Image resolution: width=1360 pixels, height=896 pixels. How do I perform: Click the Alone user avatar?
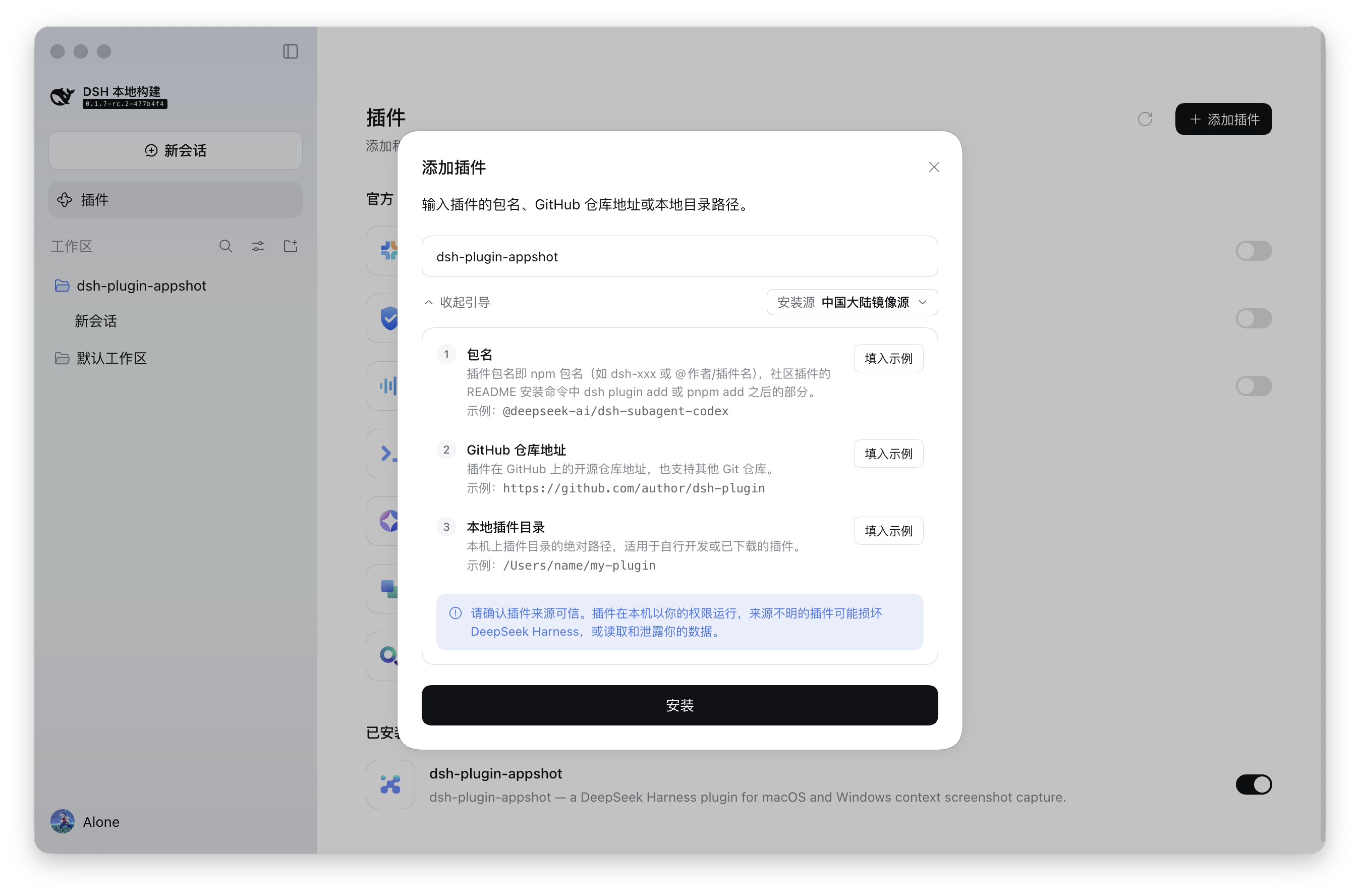click(x=63, y=821)
